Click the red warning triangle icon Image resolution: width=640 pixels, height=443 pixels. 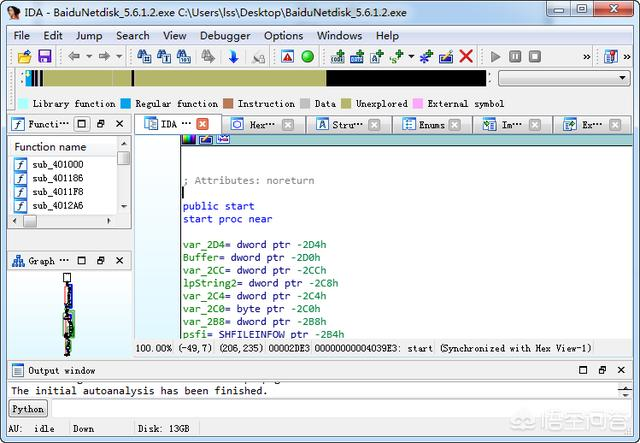[288, 56]
